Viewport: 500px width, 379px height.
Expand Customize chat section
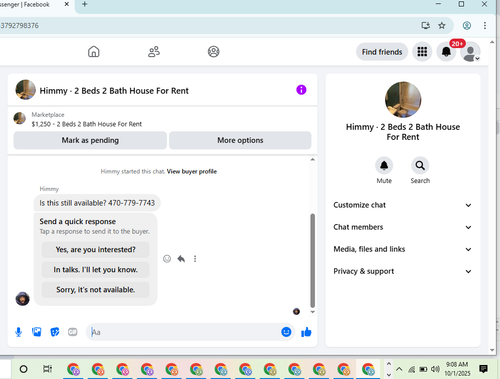tap(403, 205)
